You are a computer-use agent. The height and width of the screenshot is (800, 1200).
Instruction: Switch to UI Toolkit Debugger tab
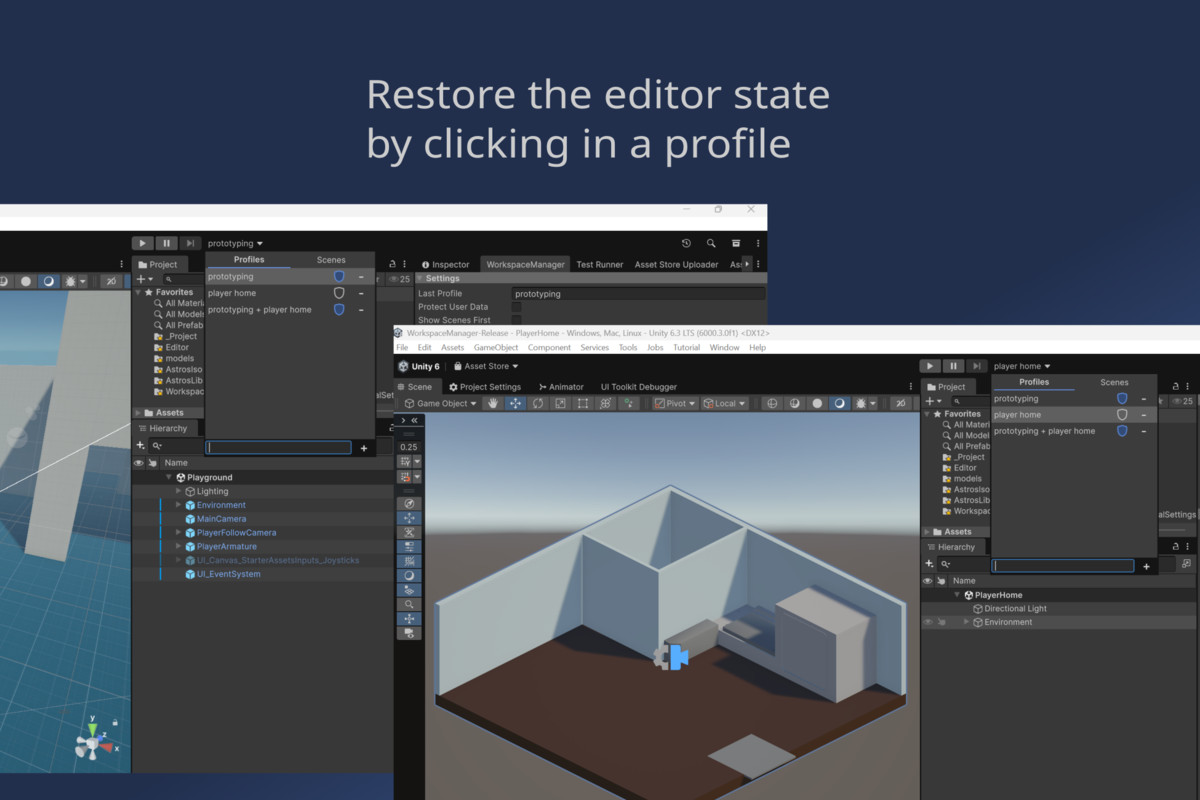click(x=638, y=387)
